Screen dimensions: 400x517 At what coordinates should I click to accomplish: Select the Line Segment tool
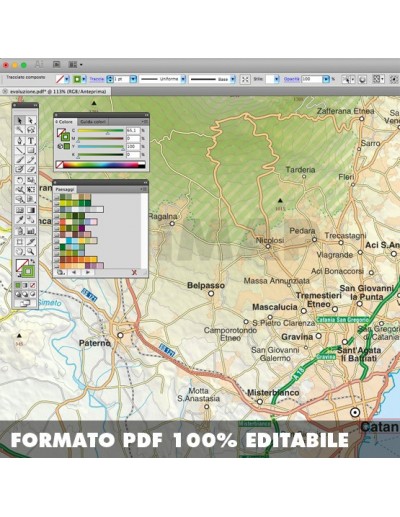pyautogui.click(x=20, y=150)
